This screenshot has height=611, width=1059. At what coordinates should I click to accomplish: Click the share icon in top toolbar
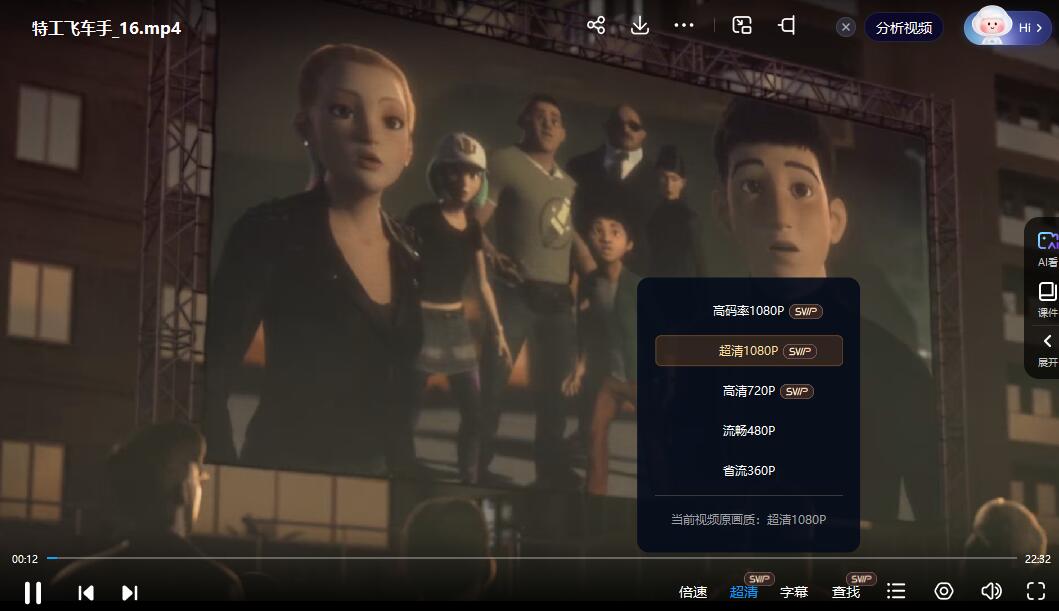click(x=596, y=26)
